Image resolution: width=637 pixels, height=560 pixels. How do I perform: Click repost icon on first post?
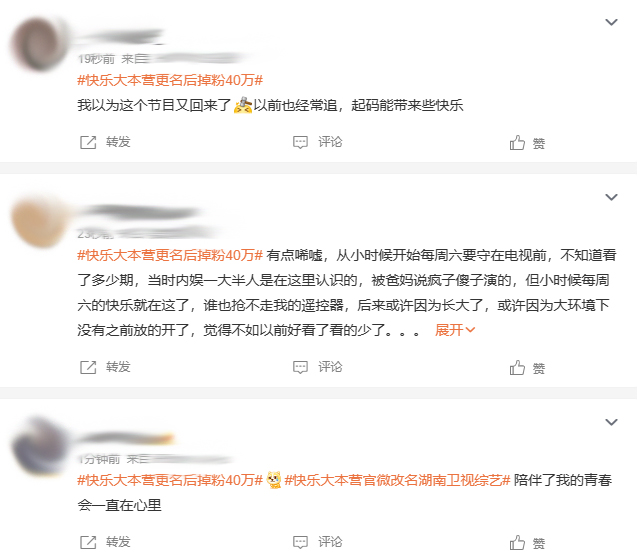88,142
